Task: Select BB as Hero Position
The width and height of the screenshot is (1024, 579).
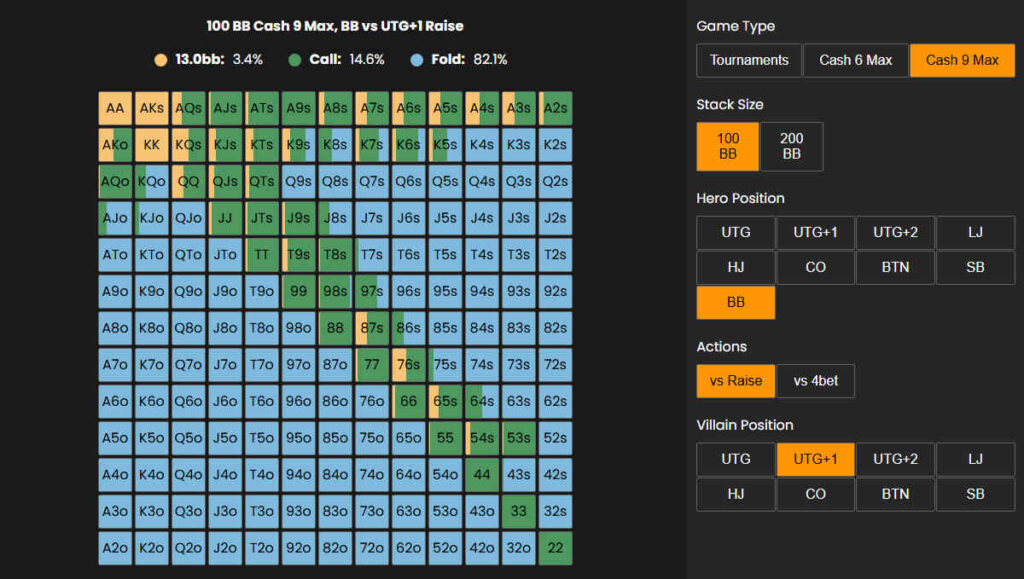Action: click(736, 302)
